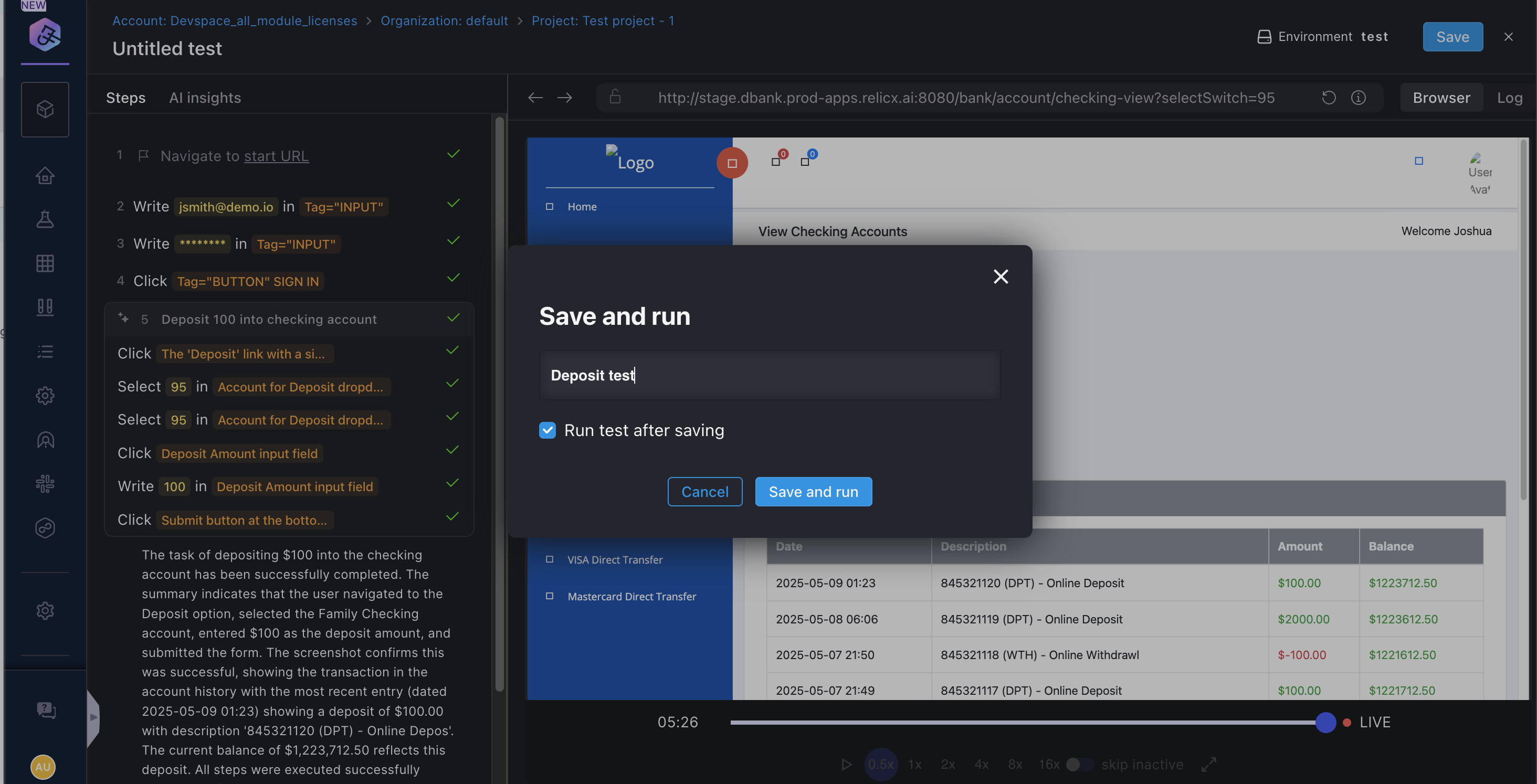
Task: Click the fullscreen expand icon in player
Action: pos(1209,764)
